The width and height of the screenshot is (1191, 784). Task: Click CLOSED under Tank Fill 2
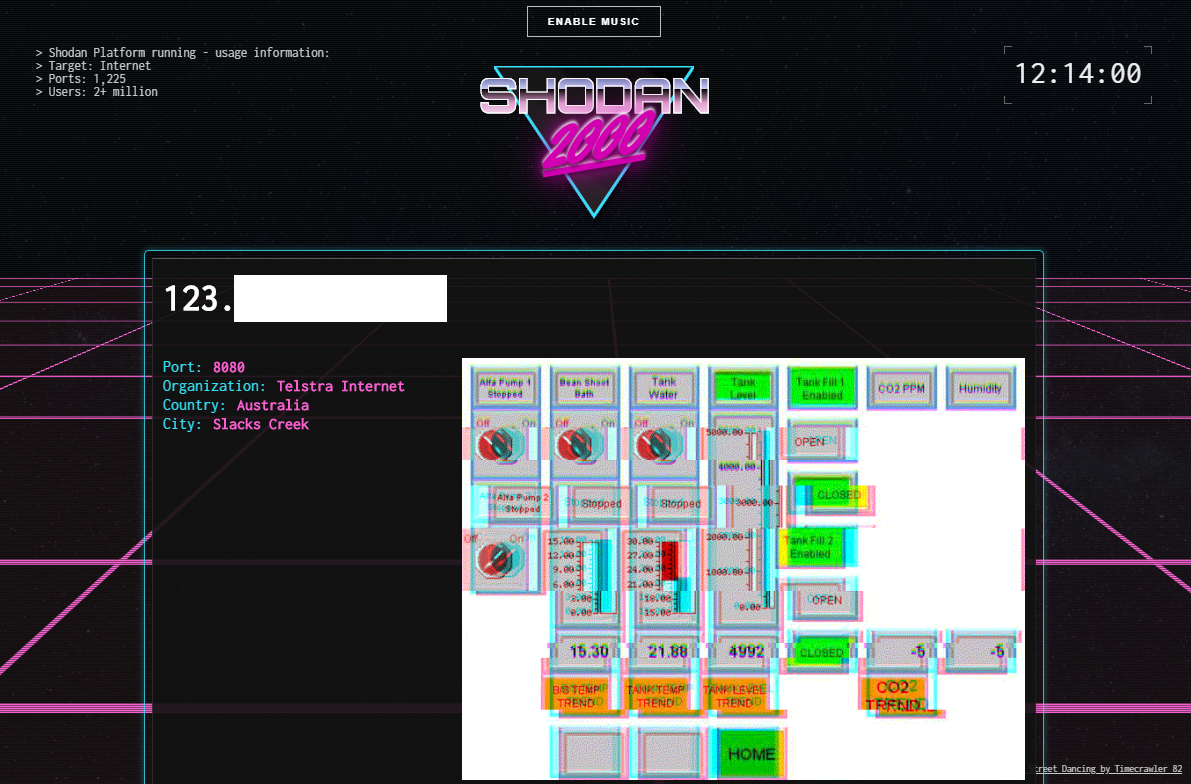tap(820, 653)
